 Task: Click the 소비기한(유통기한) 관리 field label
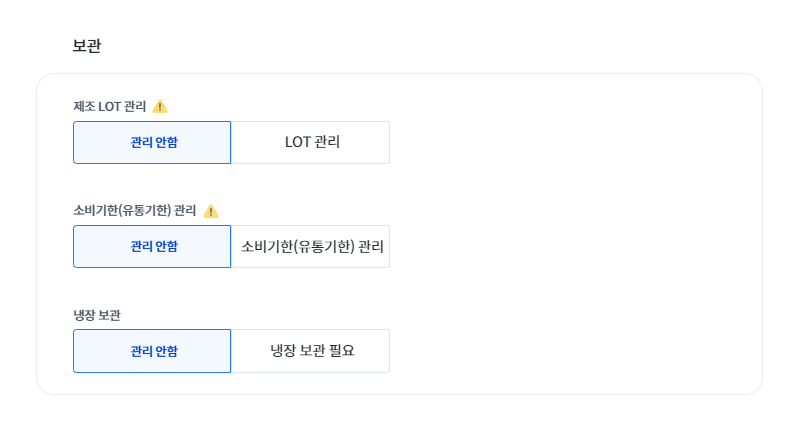[134, 211]
